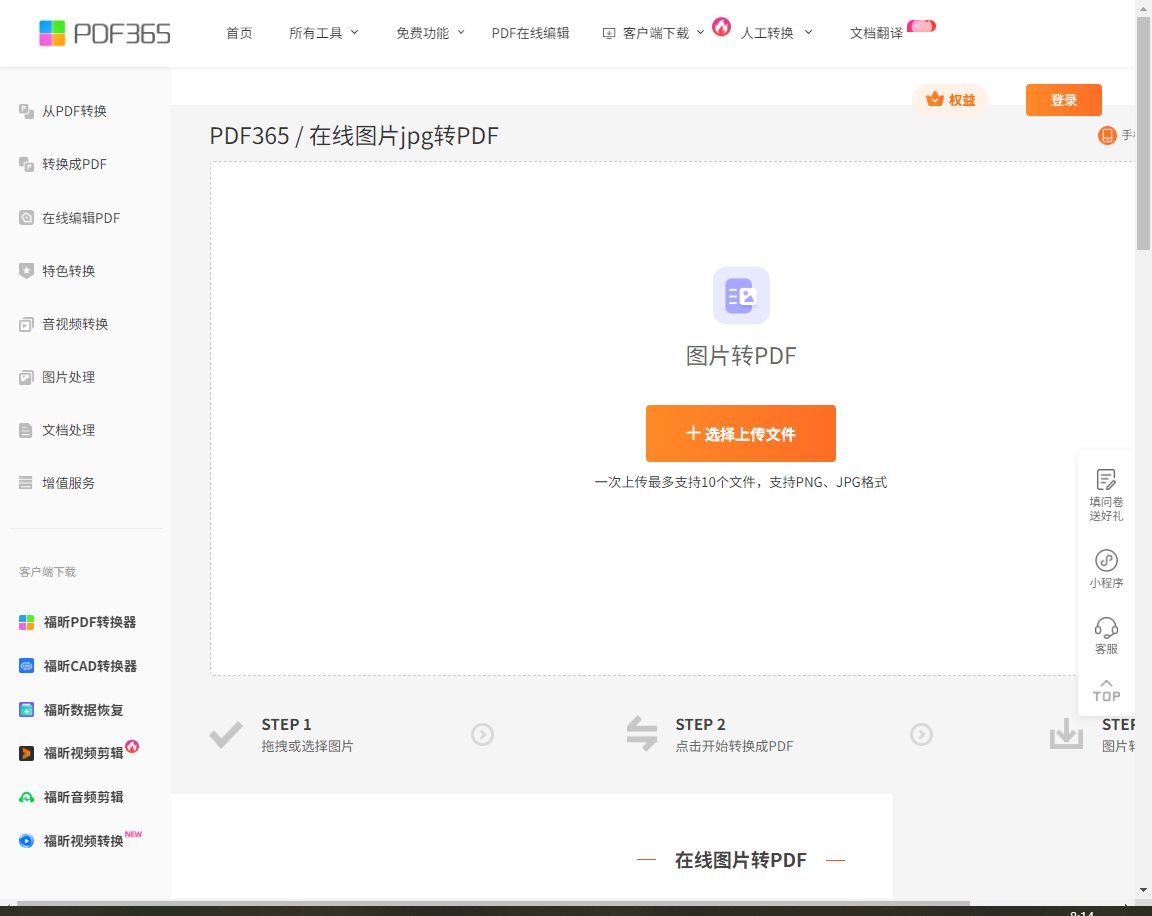Open the 福昕音频剪辑 download link
The width and height of the screenshot is (1152, 916).
click(83, 797)
